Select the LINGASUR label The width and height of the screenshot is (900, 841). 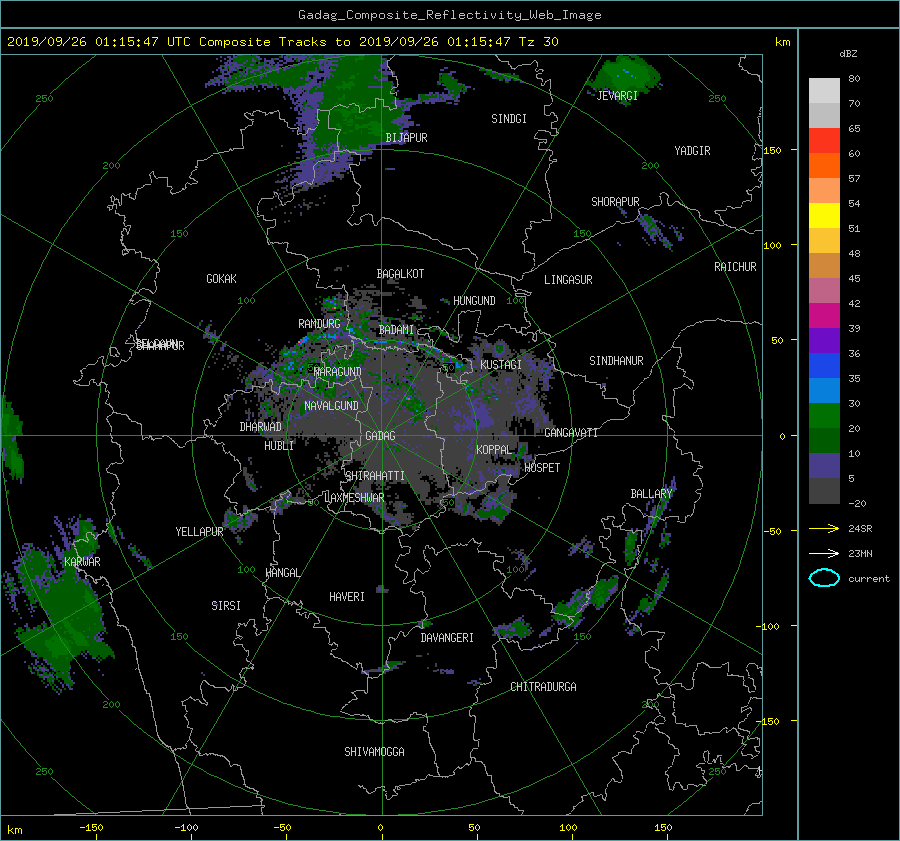[568, 280]
